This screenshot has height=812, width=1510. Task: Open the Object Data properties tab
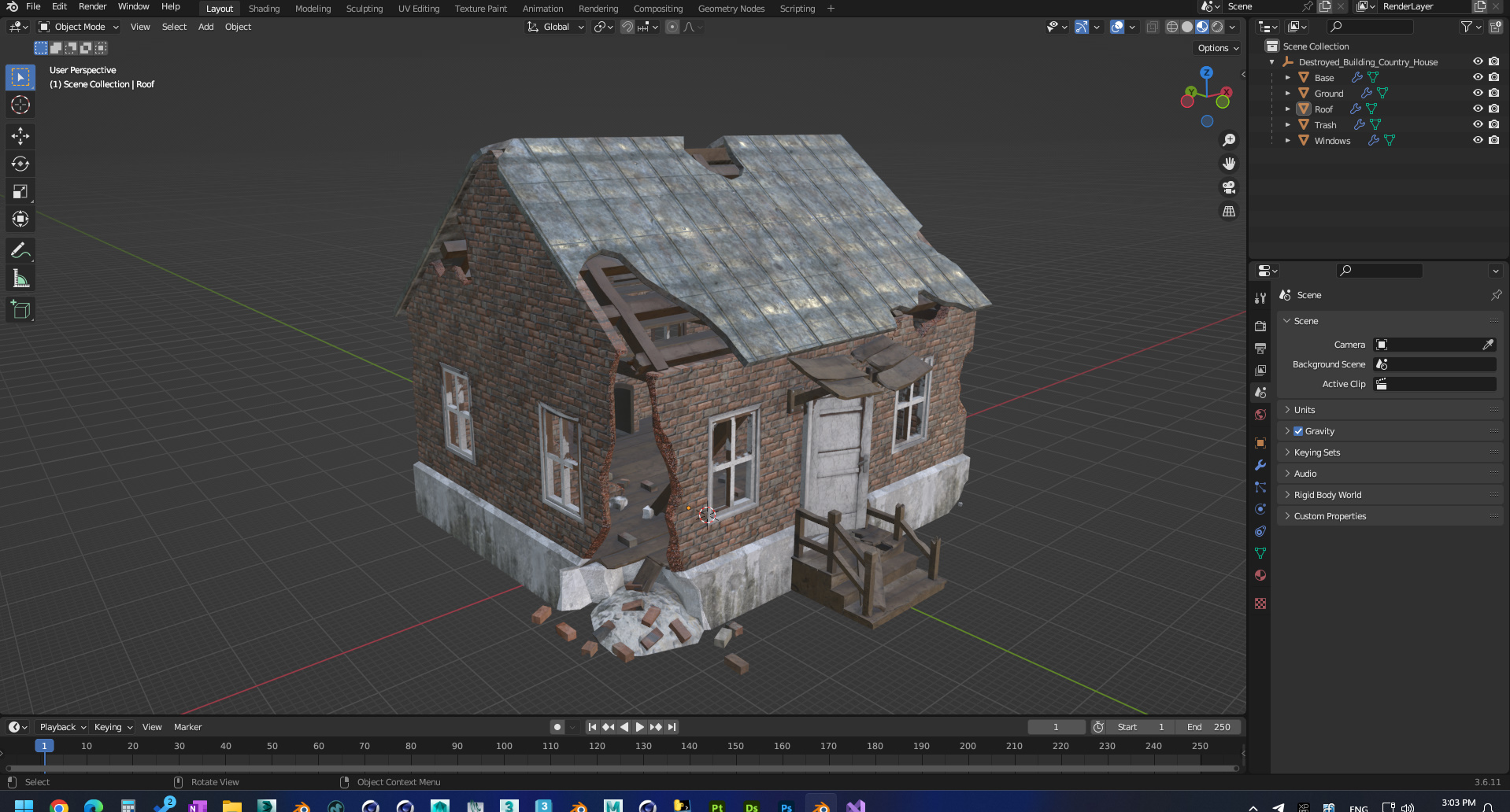coord(1260,553)
